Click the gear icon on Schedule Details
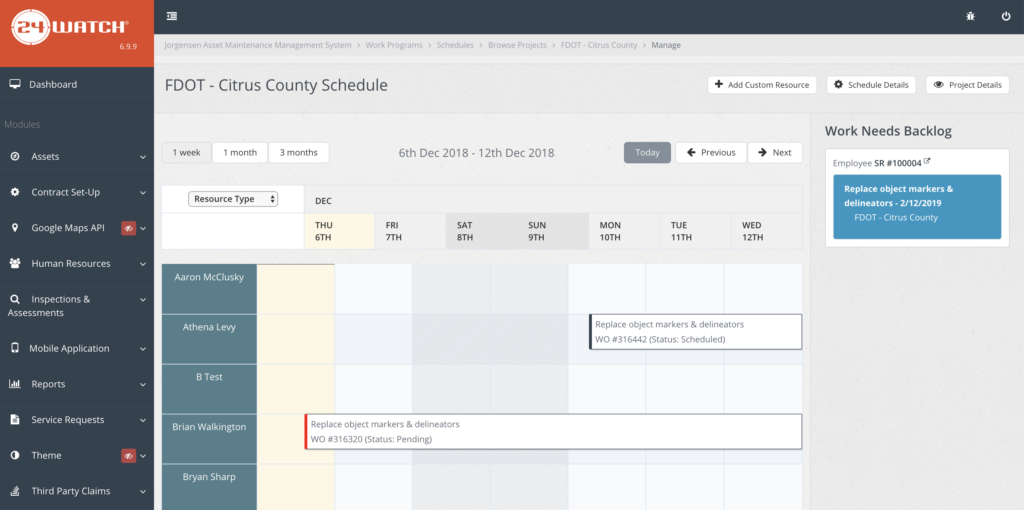The image size is (1024, 510). click(x=839, y=84)
